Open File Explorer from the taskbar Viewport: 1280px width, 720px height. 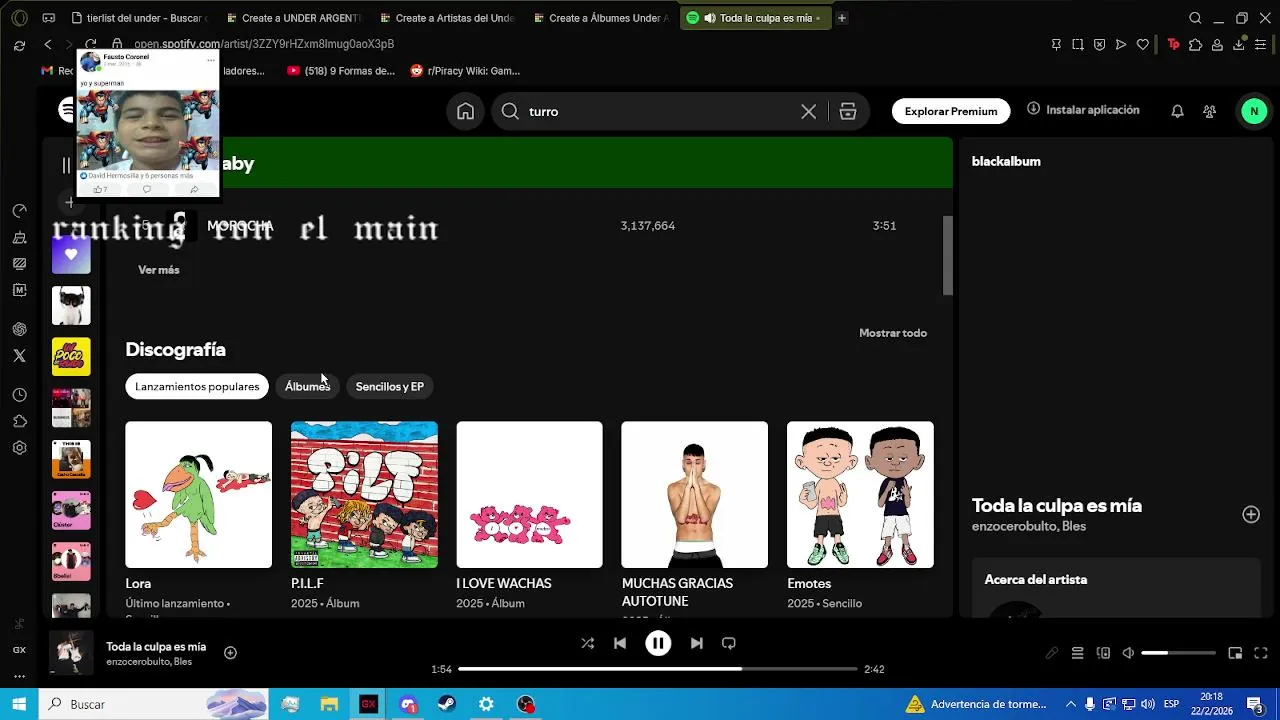tap(329, 704)
